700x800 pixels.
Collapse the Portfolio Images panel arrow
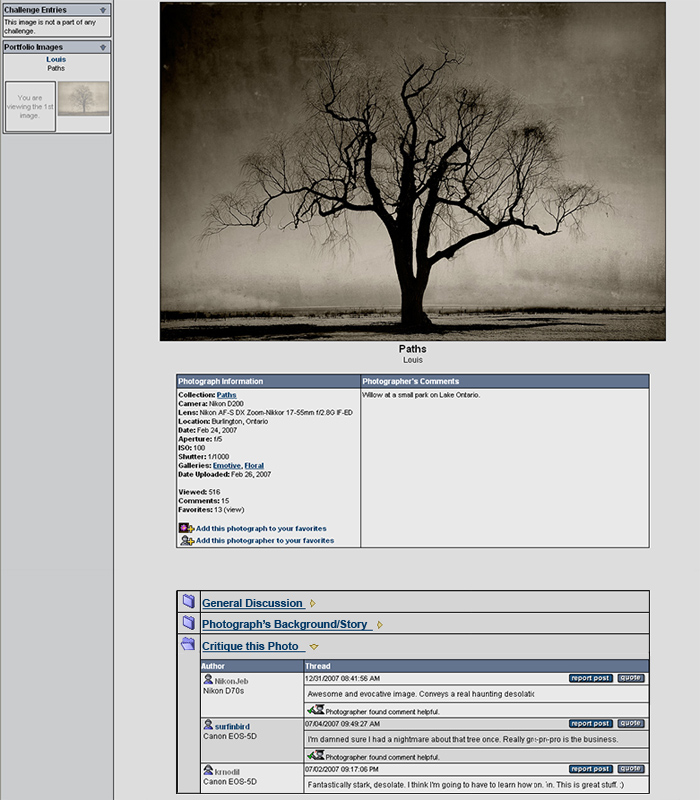[103, 47]
